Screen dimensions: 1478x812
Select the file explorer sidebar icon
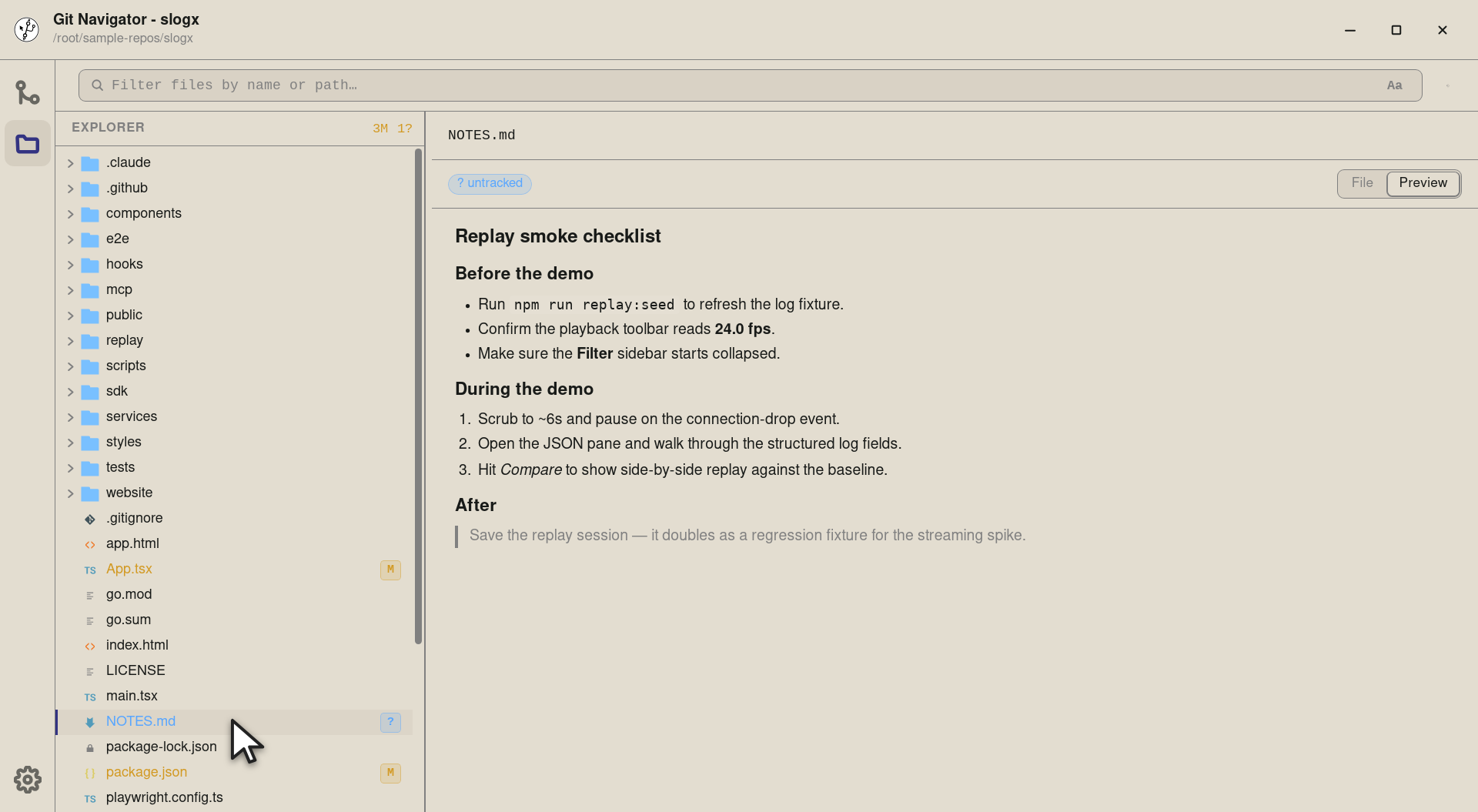tap(28, 143)
